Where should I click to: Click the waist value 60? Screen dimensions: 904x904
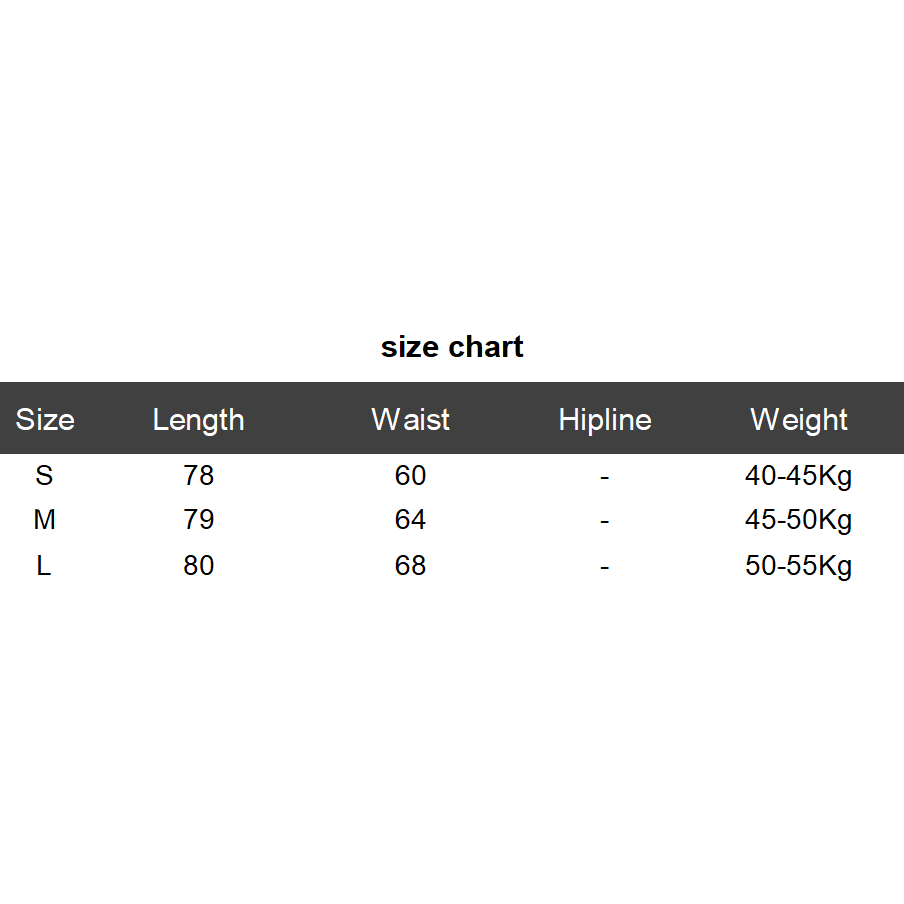point(410,476)
